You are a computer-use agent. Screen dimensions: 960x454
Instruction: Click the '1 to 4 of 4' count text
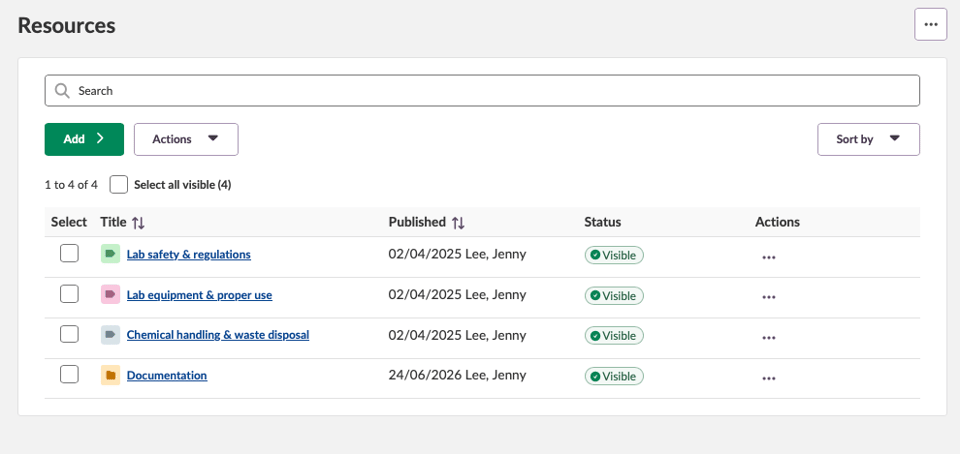pos(71,185)
